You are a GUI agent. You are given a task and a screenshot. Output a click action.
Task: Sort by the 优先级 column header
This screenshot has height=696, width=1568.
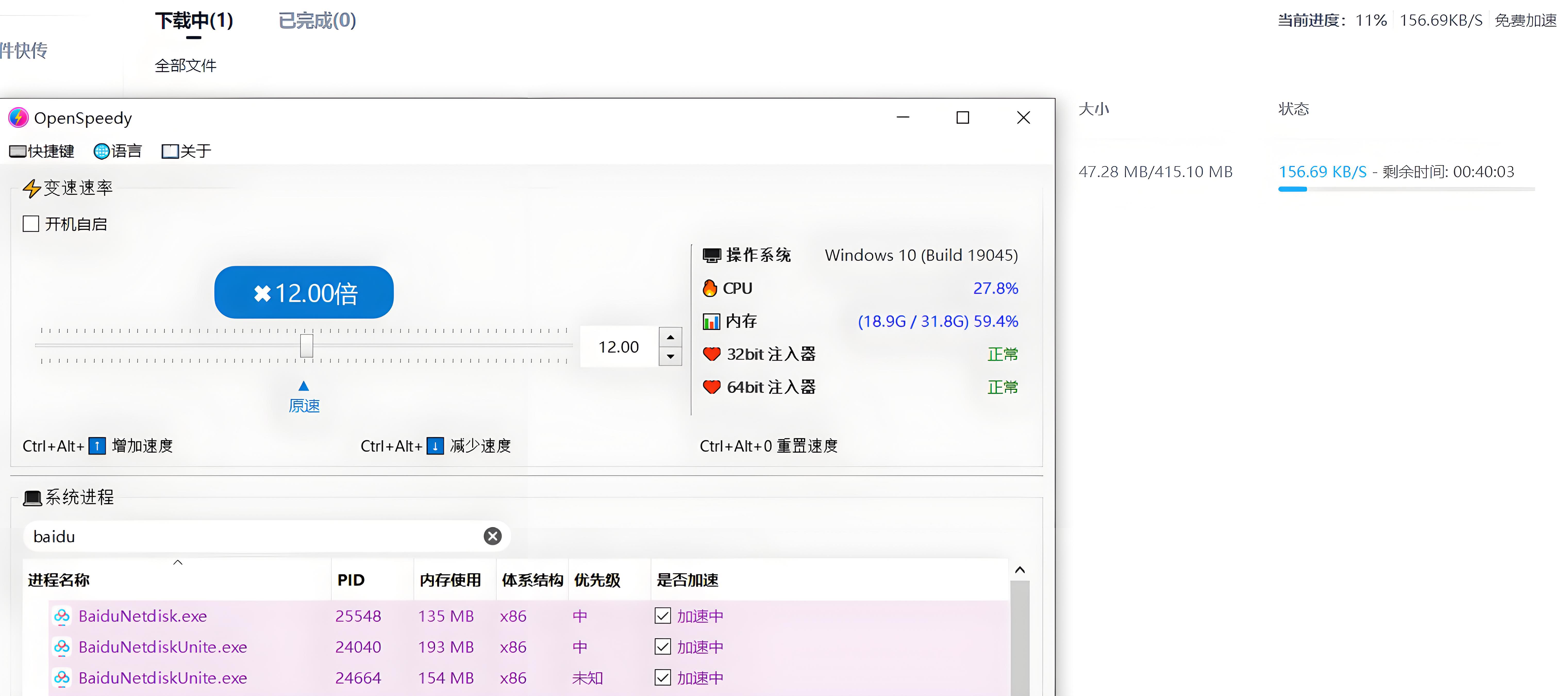pyautogui.click(x=609, y=580)
